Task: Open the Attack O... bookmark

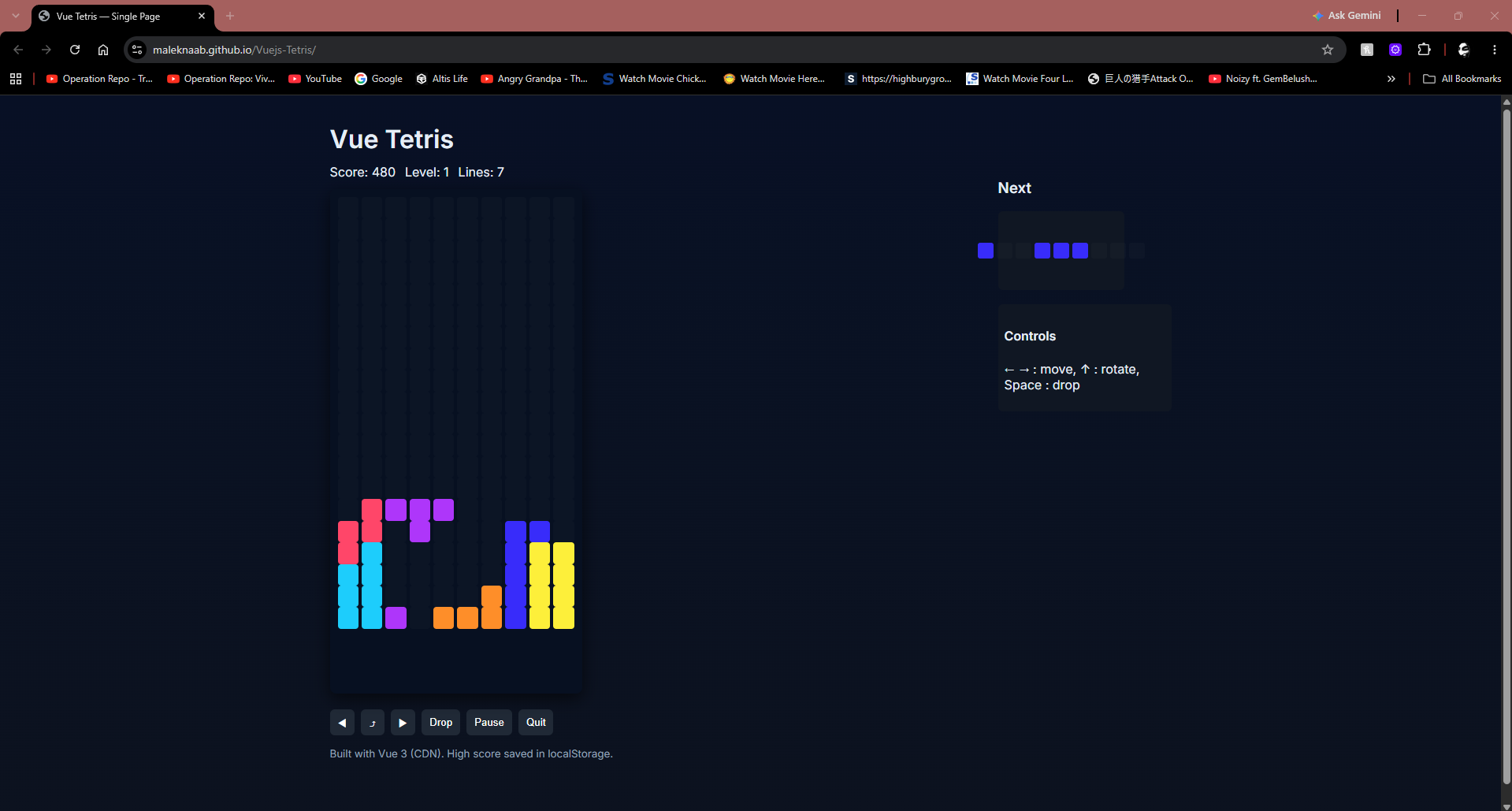Action: pyautogui.click(x=1141, y=79)
